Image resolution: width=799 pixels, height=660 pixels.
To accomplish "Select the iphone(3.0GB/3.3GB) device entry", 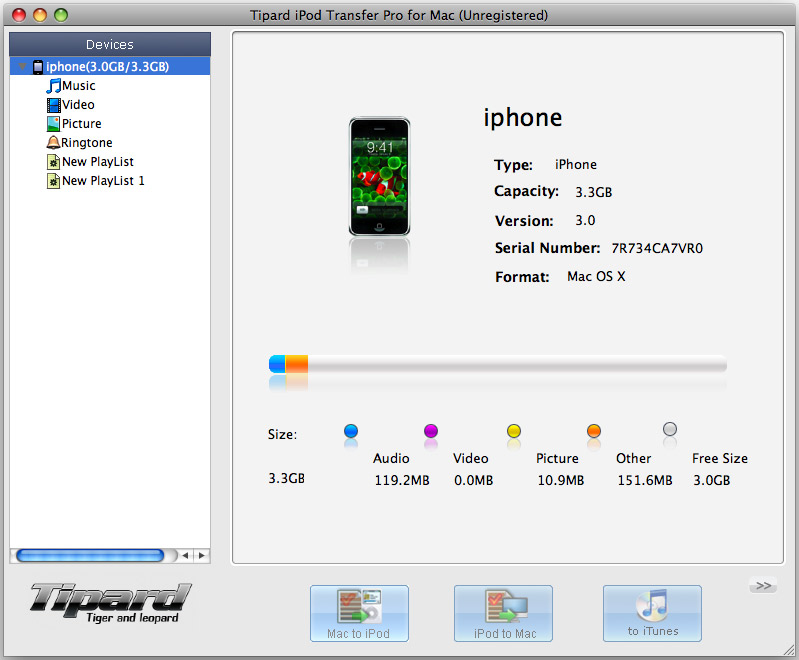I will (107, 67).
